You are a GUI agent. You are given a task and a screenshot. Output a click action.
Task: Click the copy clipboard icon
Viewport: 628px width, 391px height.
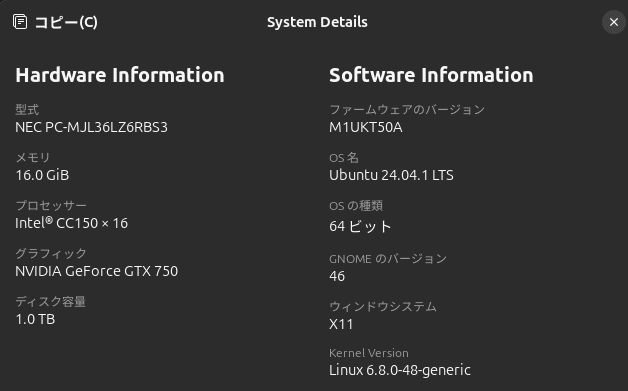click(20, 22)
